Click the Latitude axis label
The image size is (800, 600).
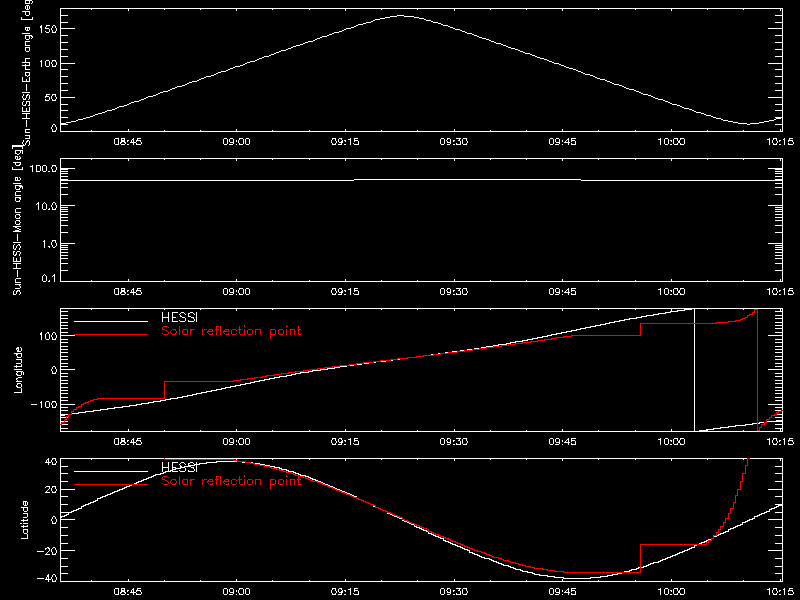coord(24,520)
